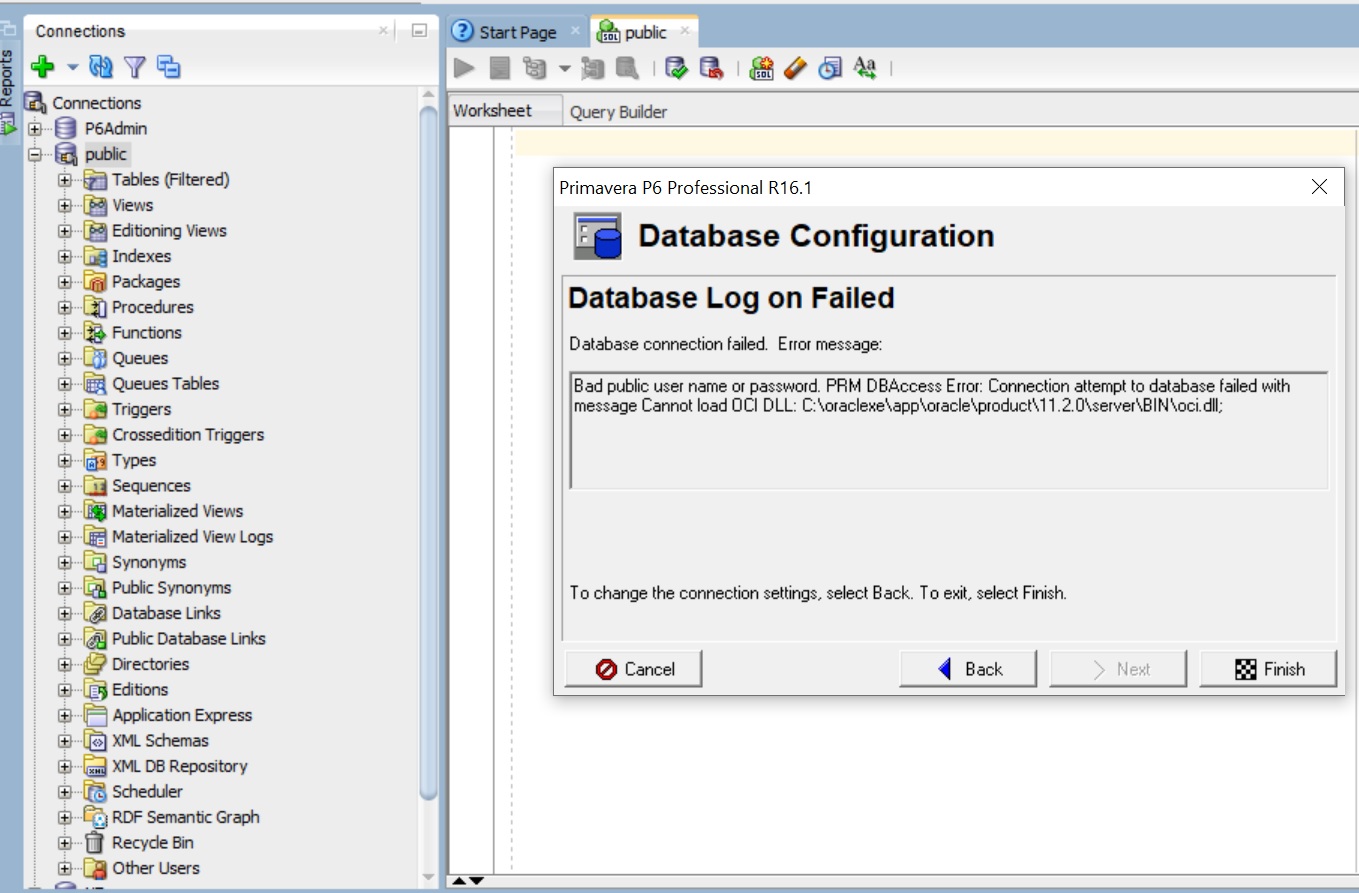Screen dimensions: 1359x893
Task: Expand the Procedures node
Action: tap(65, 307)
